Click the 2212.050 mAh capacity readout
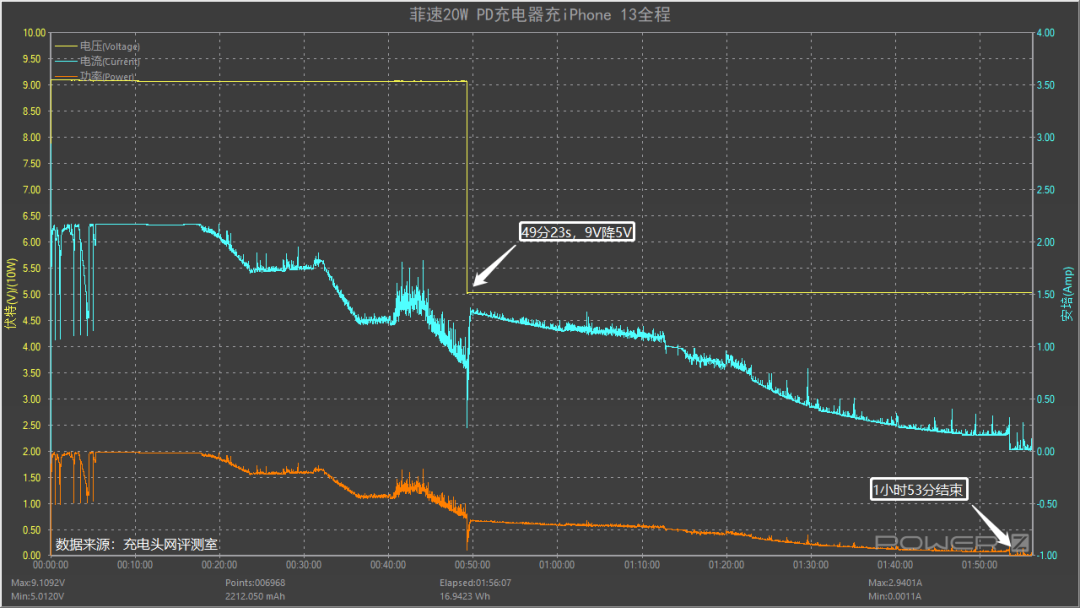 (x=255, y=596)
